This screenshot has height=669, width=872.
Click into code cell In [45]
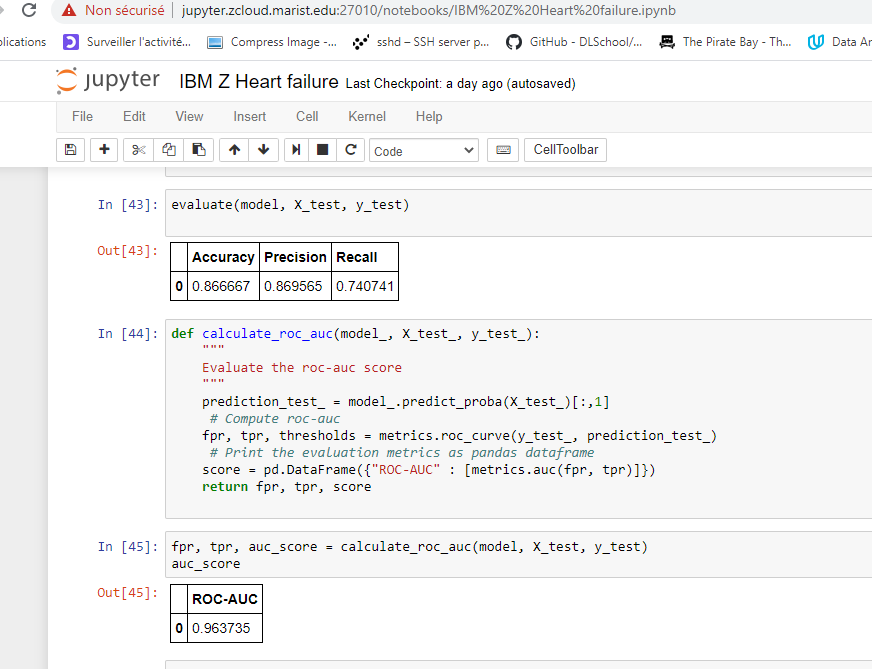point(518,554)
